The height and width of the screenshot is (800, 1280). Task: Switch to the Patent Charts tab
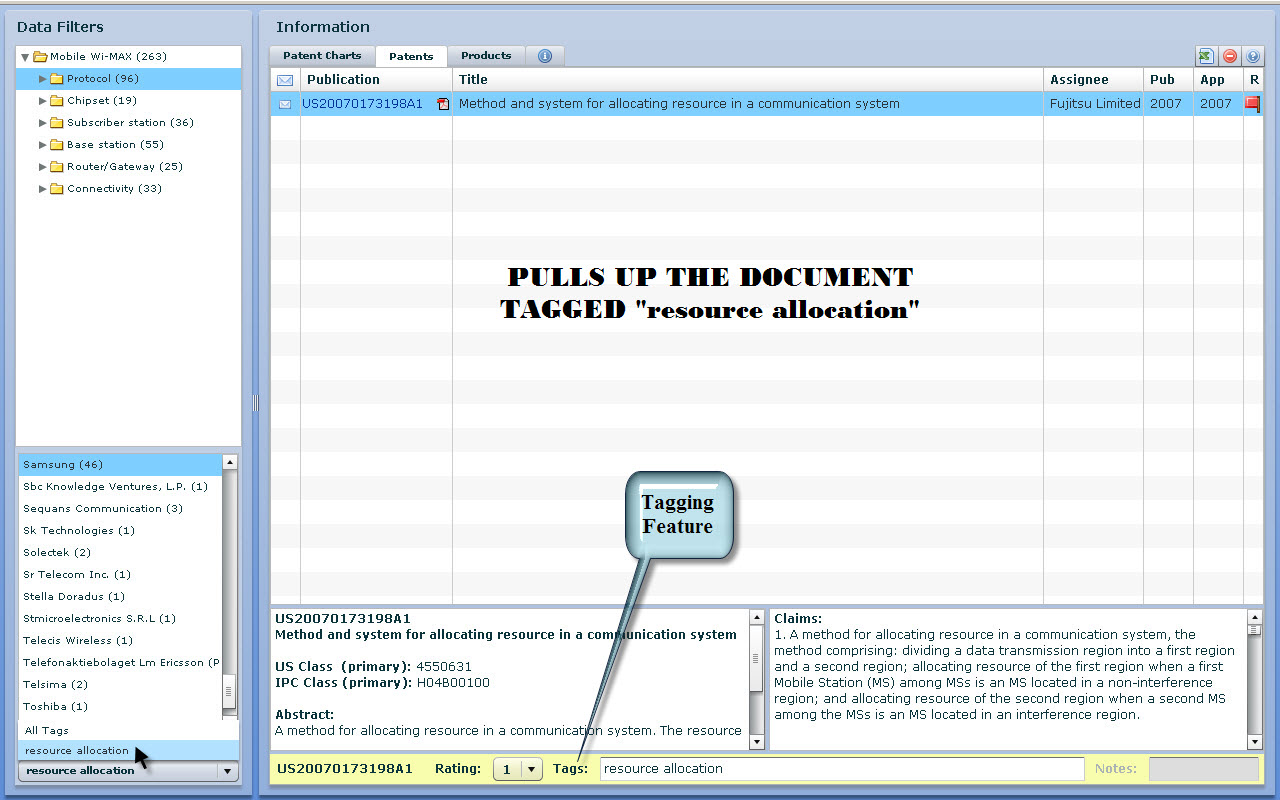pos(322,56)
